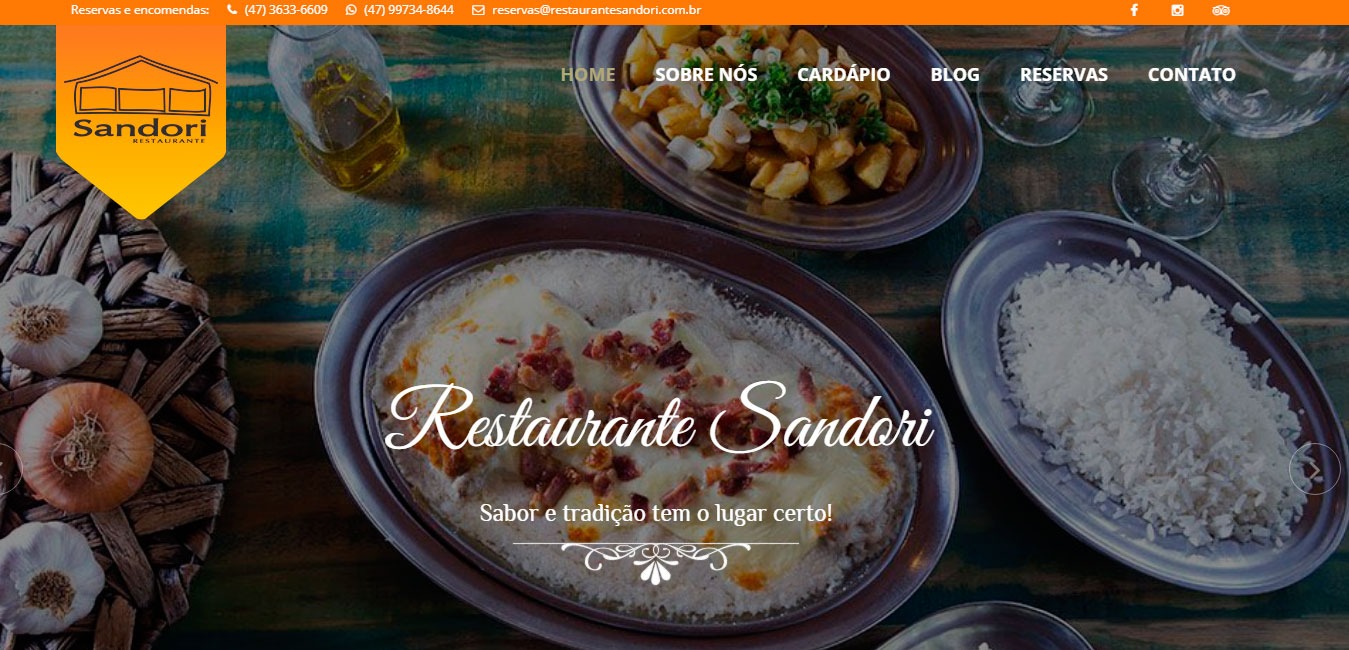Open the Instagram profile icon
The height and width of the screenshot is (650, 1349).
tap(1177, 10)
